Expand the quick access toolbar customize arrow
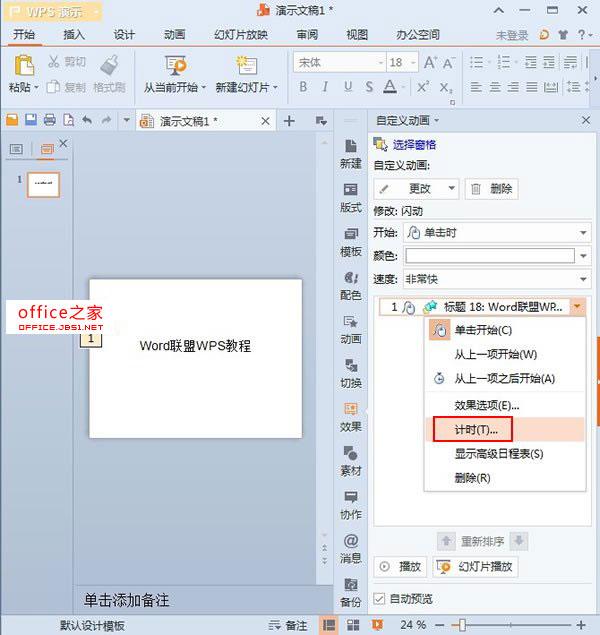The height and width of the screenshot is (635, 600). click(126, 120)
